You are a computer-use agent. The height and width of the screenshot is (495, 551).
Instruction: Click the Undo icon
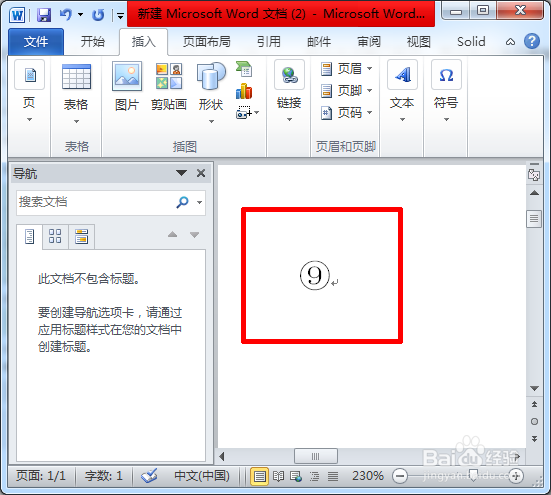click(x=66, y=15)
